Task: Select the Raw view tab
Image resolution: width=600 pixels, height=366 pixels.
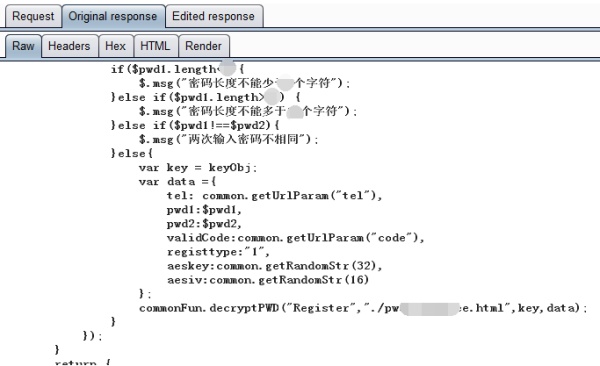Action: point(23,46)
